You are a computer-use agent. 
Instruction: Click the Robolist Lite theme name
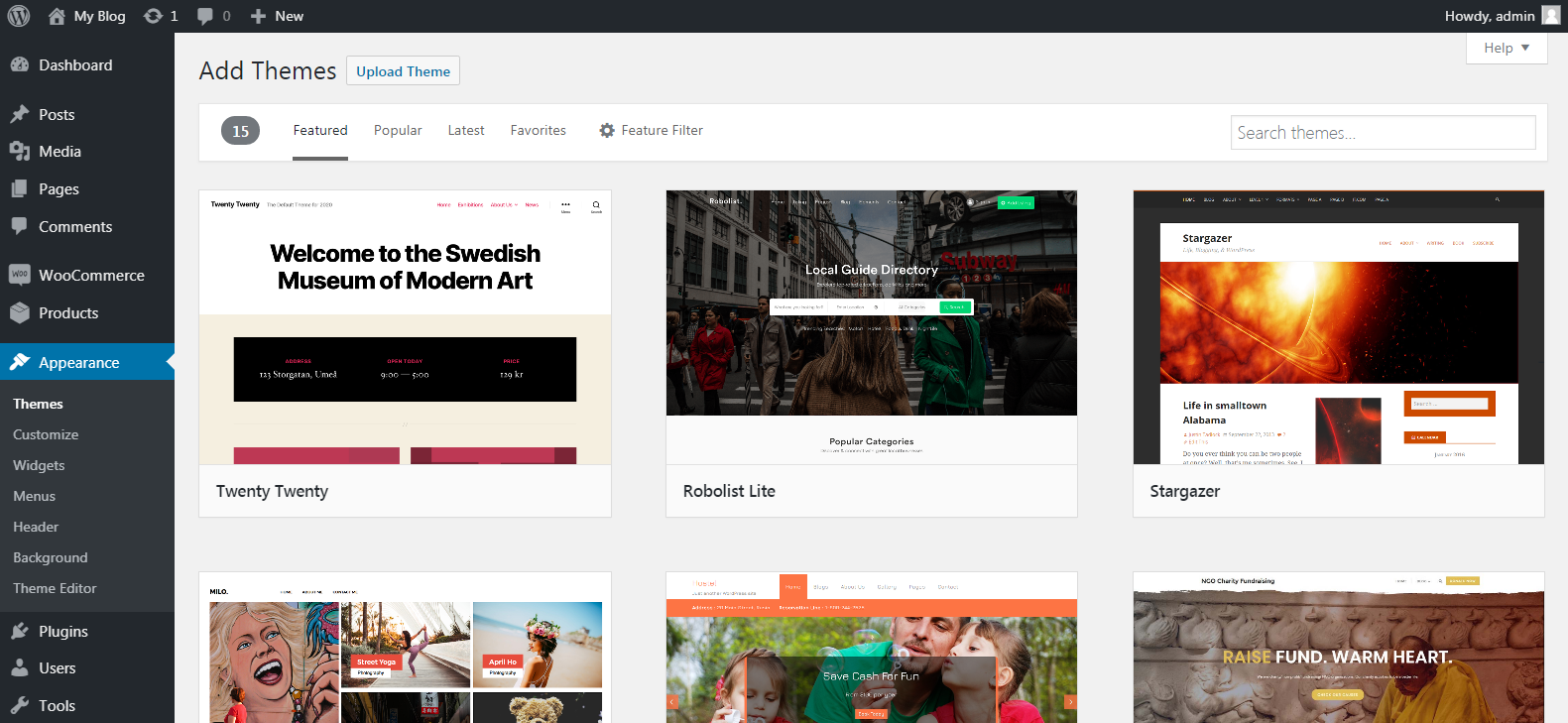tap(729, 491)
